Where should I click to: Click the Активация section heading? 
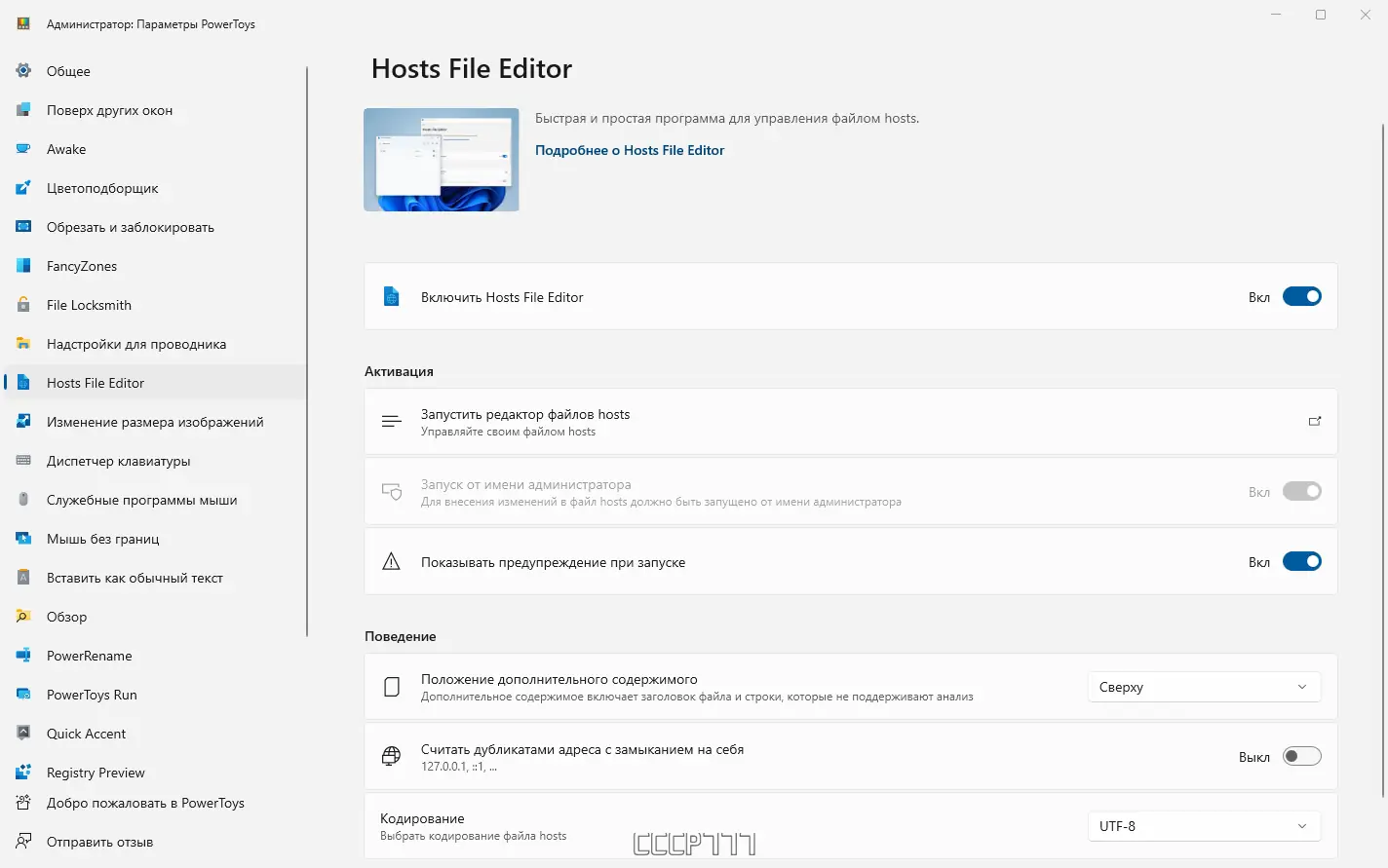[x=399, y=371]
